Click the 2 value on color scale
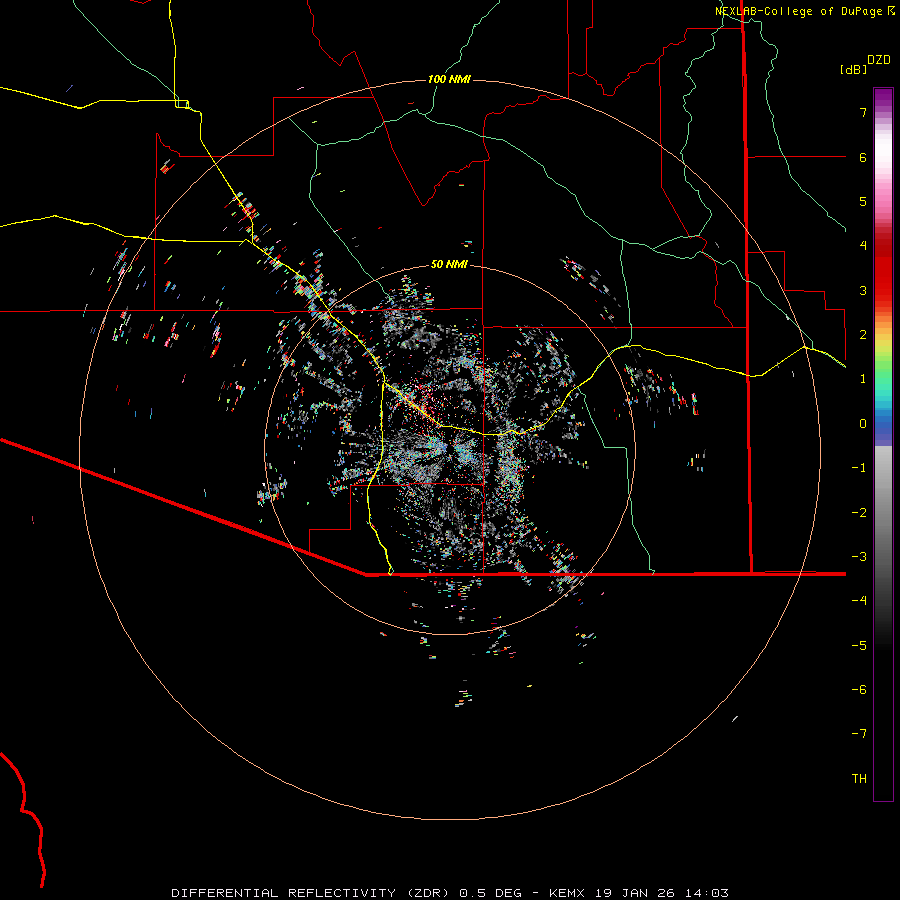 pos(863,335)
